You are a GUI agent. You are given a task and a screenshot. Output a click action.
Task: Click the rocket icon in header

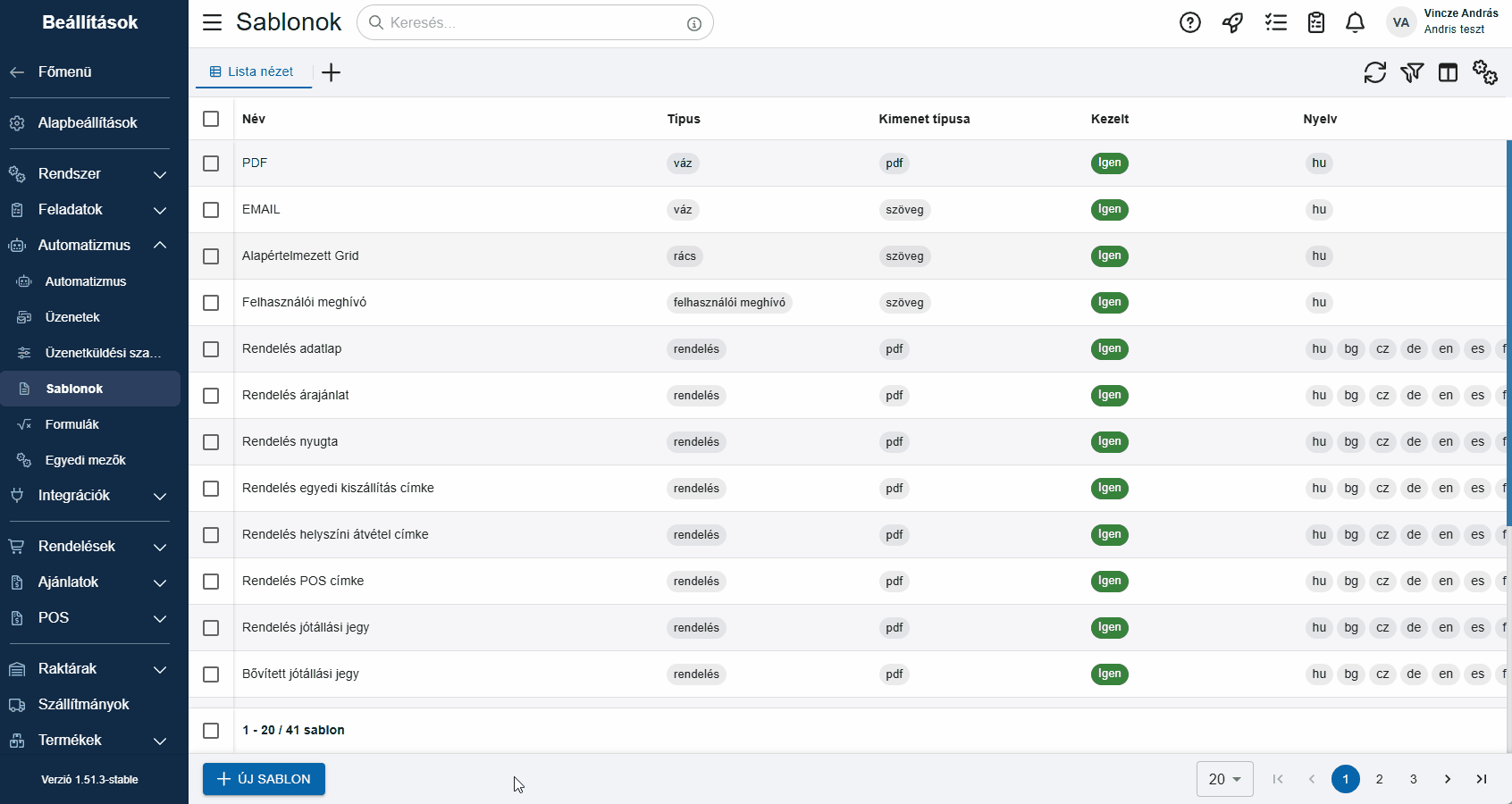[1232, 22]
